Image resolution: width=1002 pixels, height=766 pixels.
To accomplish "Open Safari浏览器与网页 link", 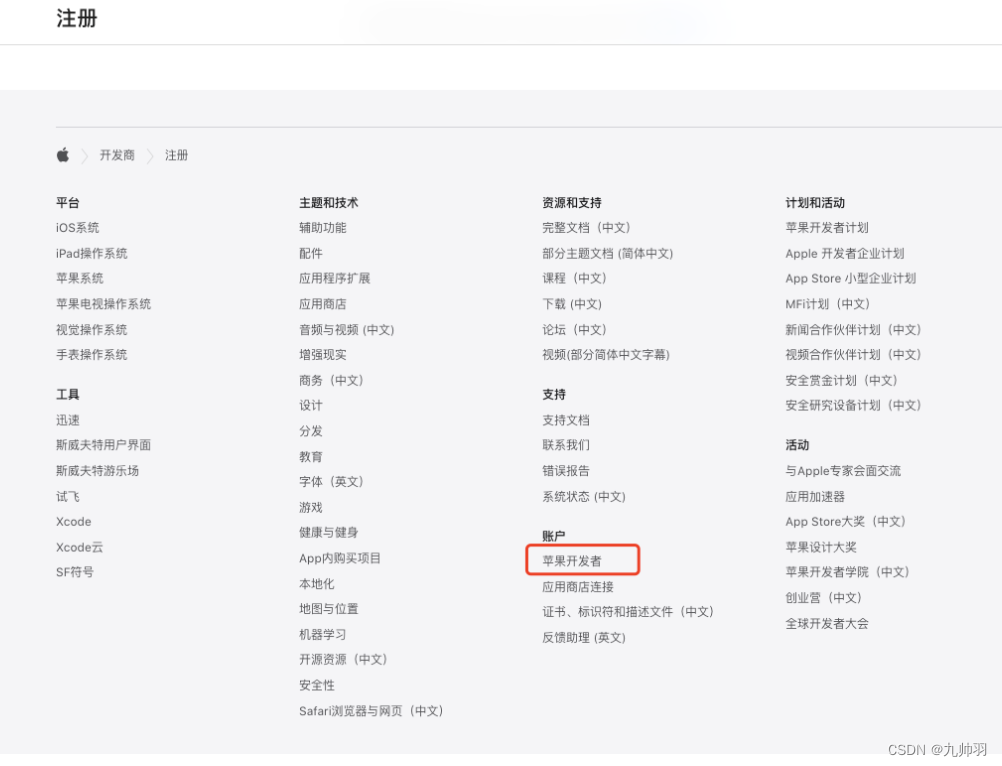I will coord(371,711).
